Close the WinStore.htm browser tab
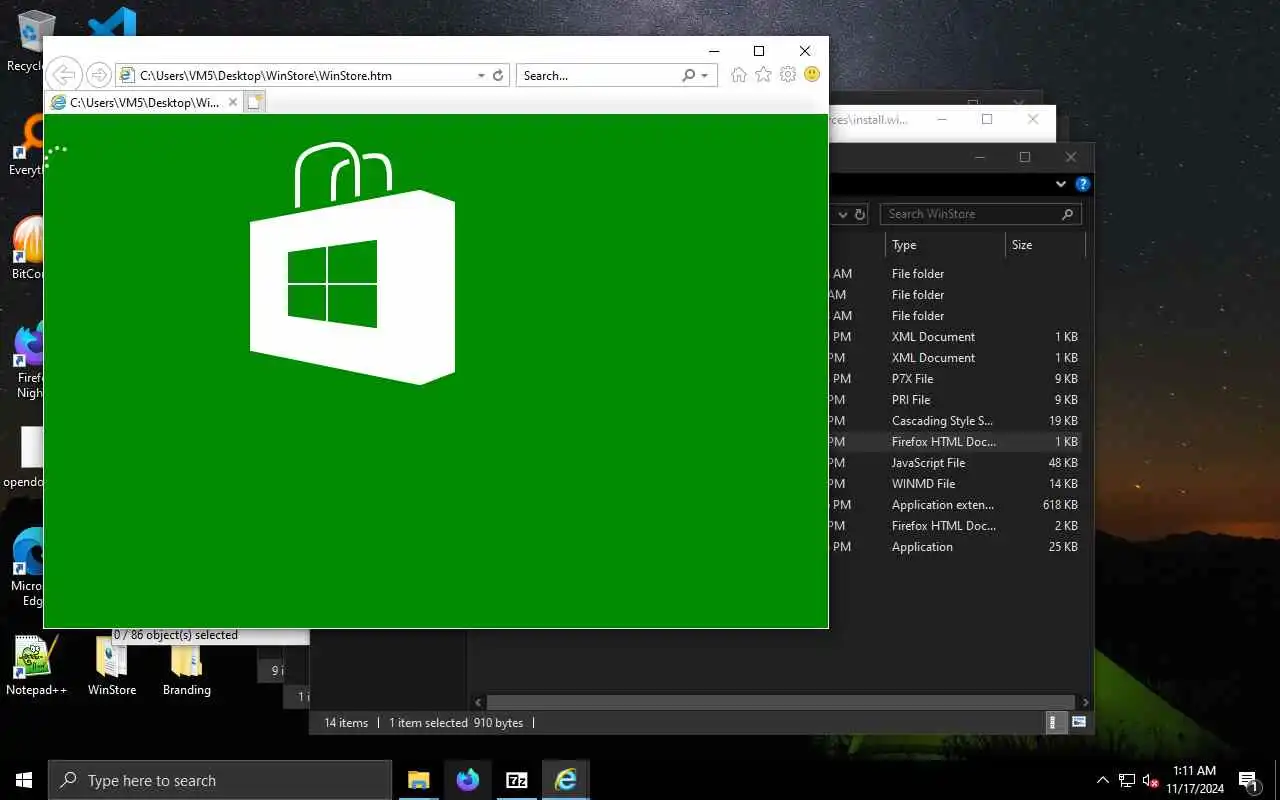 (x=233, y=102)
